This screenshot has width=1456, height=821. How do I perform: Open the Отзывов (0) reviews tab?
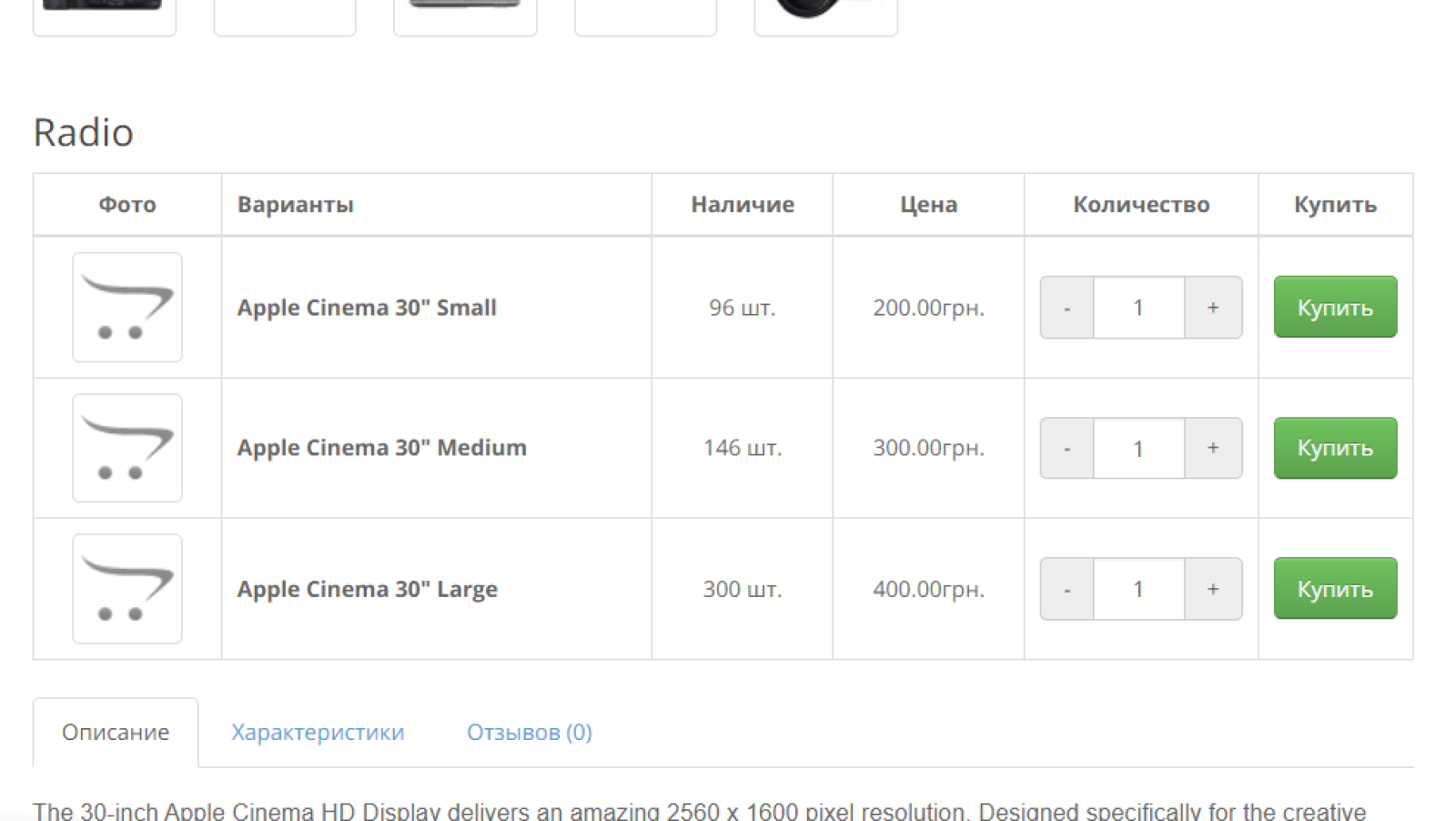(x=530, y=733)
